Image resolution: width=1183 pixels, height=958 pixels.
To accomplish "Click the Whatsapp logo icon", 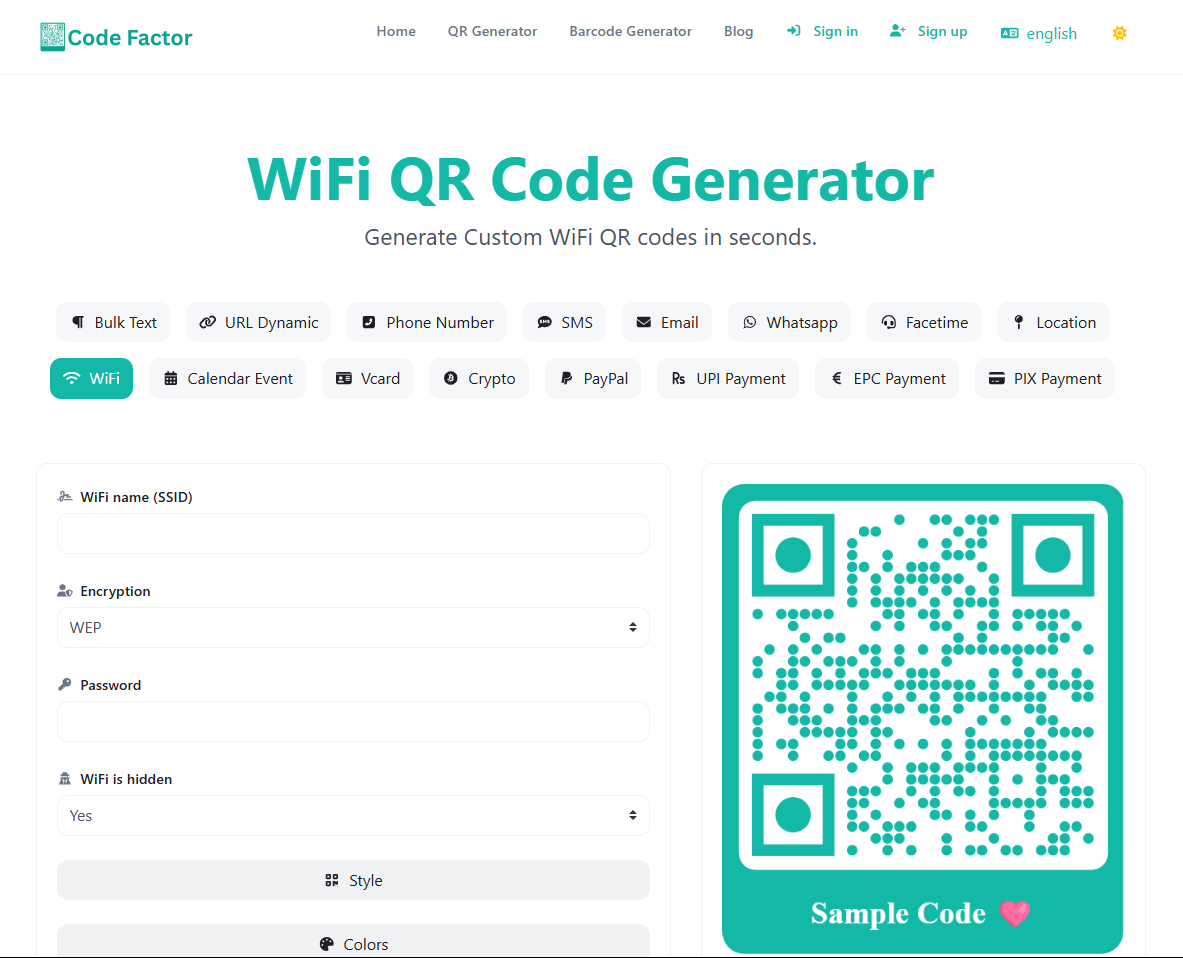I will [749, 322].
